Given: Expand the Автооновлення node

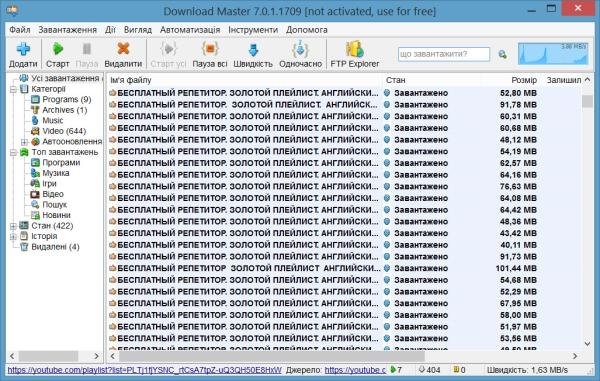Looking at the screenshot, I should pos(24,142).
